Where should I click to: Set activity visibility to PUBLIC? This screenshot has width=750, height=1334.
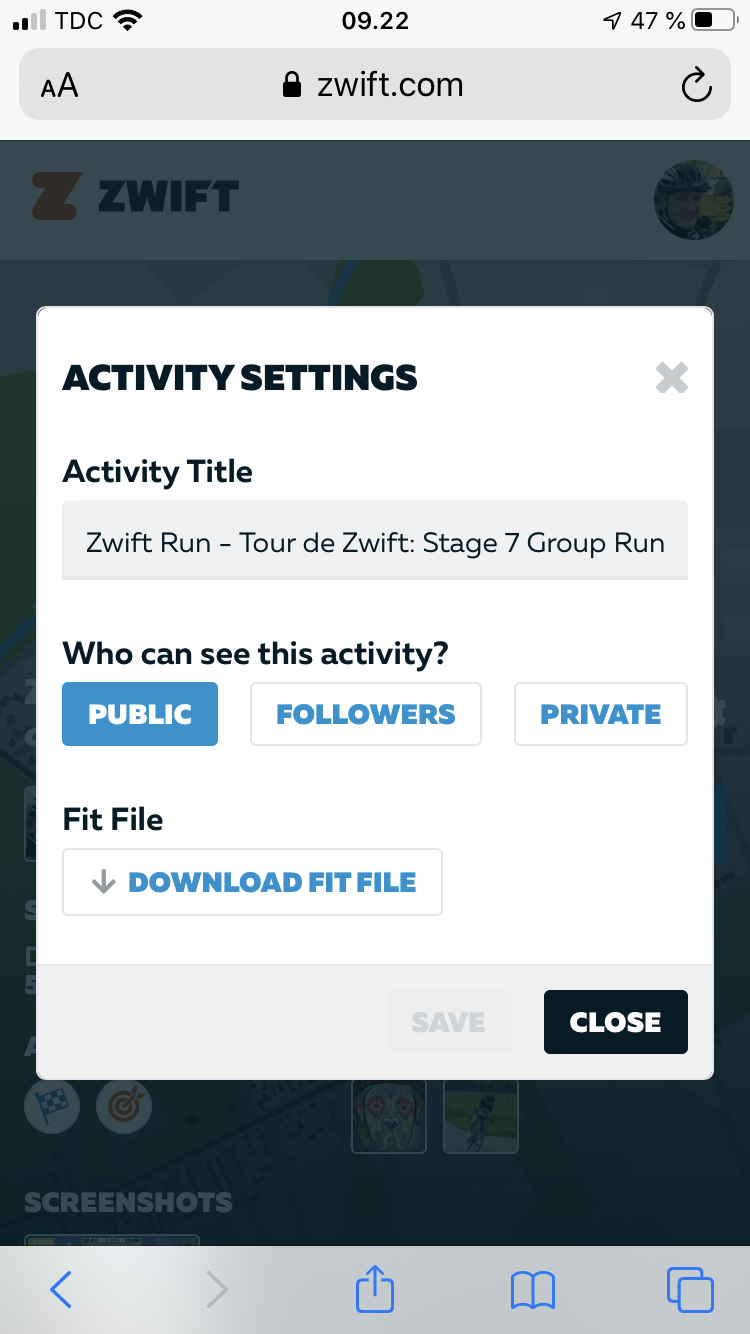tap(140, 714)
